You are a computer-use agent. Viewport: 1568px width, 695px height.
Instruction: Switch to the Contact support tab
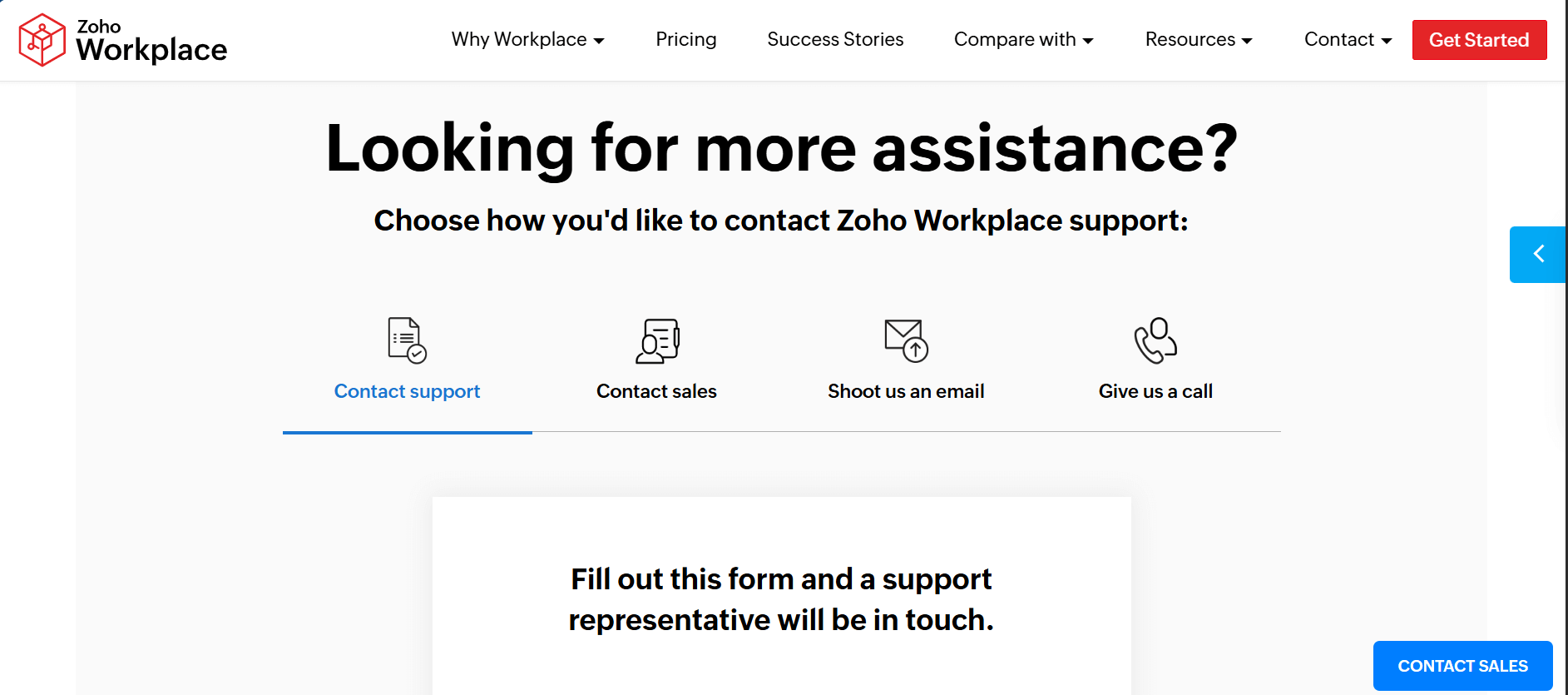(x=407, y=391)
